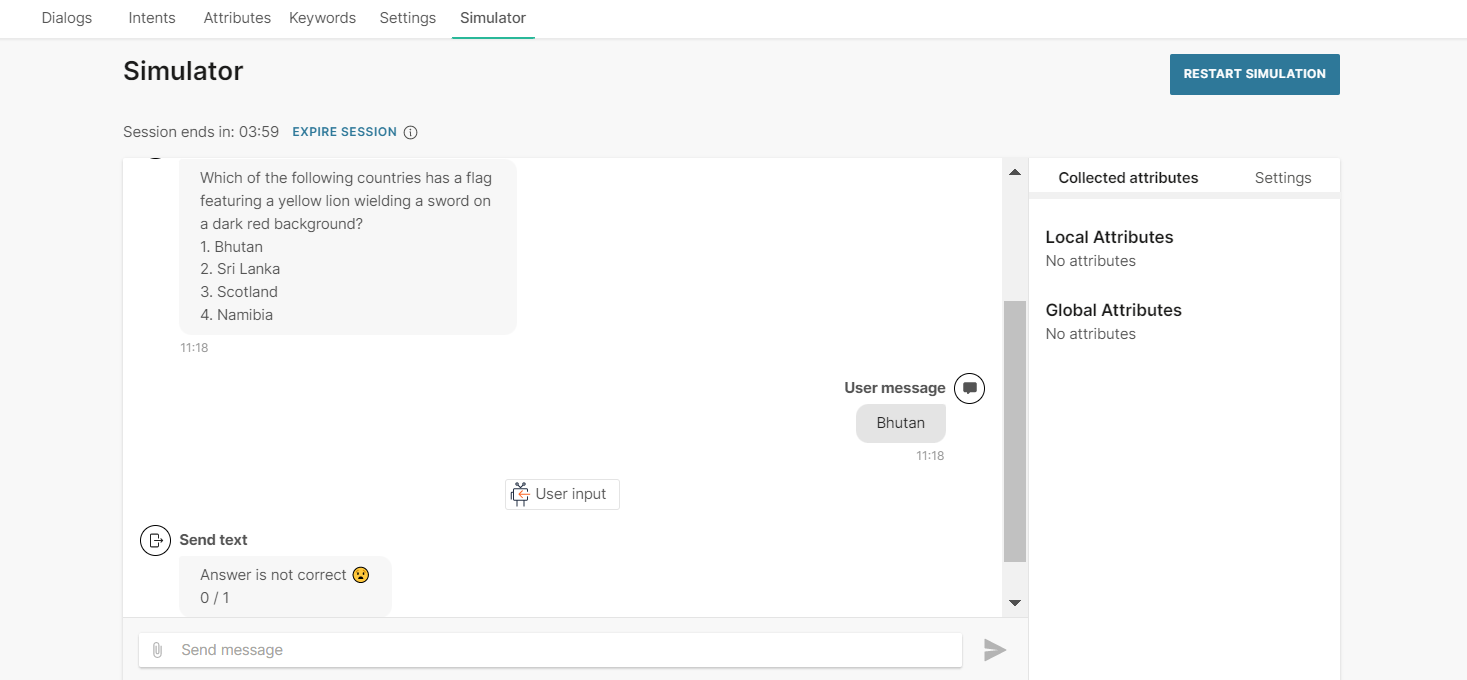
Task: Switch to the Intents tab
Action: [152, 18]
